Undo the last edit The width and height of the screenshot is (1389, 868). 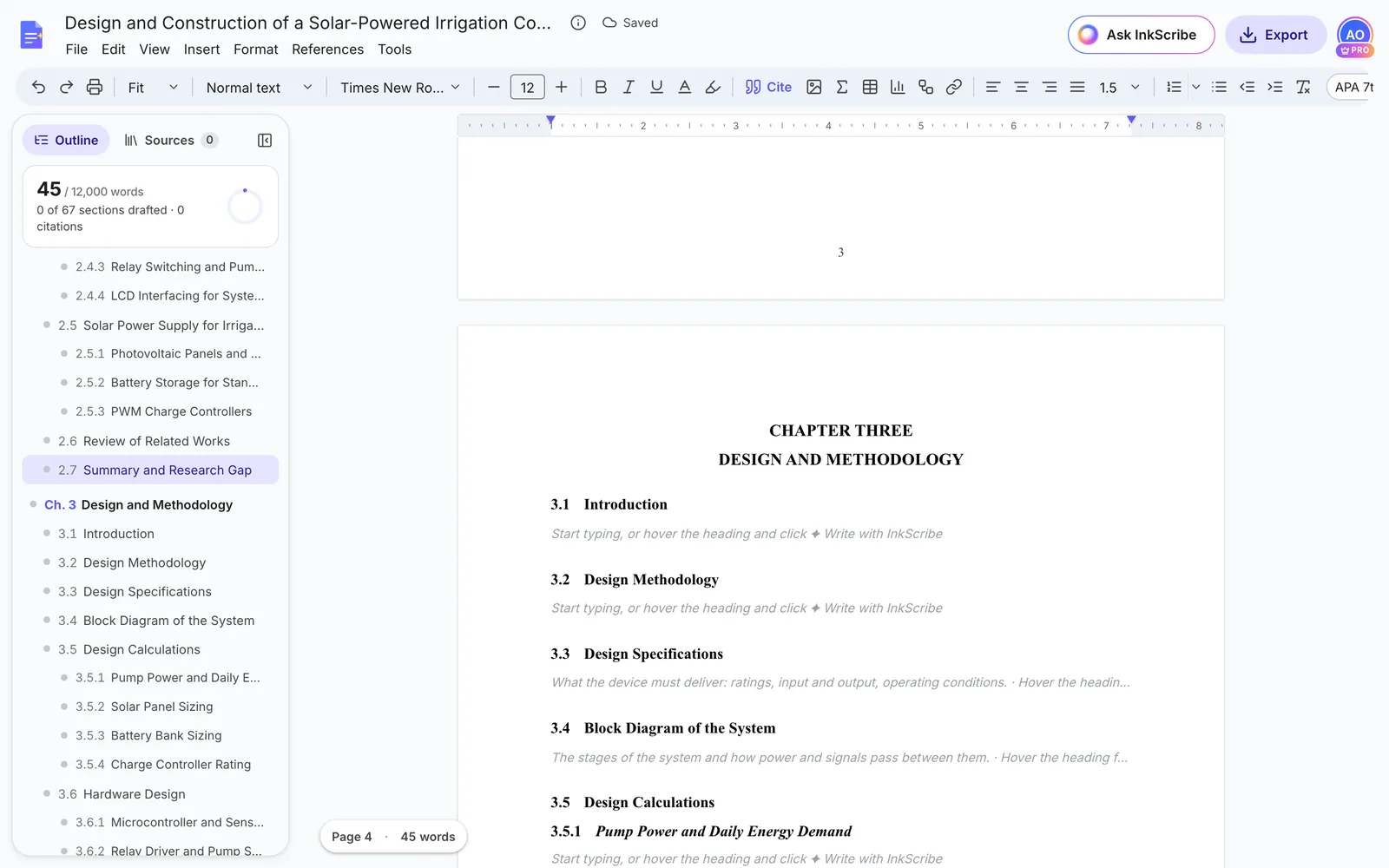coord(38,87)
